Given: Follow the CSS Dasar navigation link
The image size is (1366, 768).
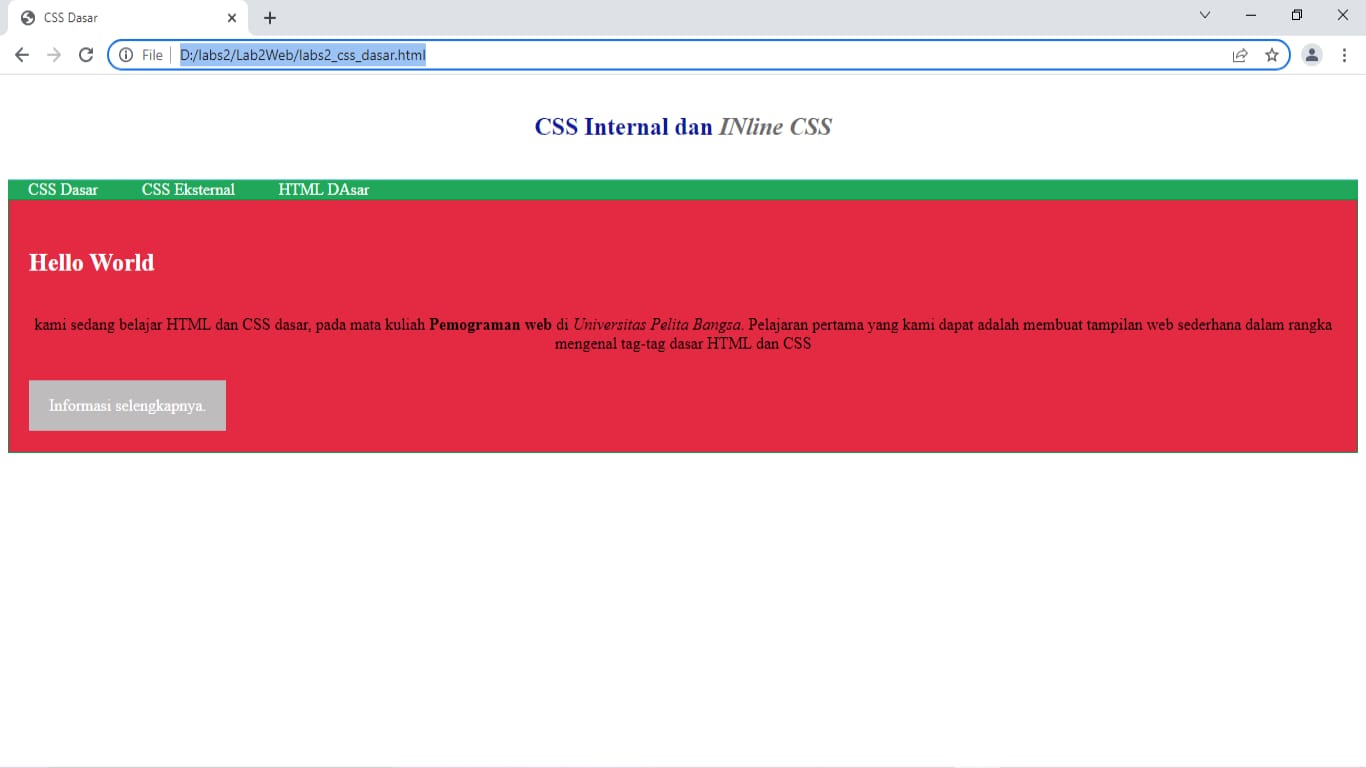Looking at the screenshot, I should pos(63,189).
